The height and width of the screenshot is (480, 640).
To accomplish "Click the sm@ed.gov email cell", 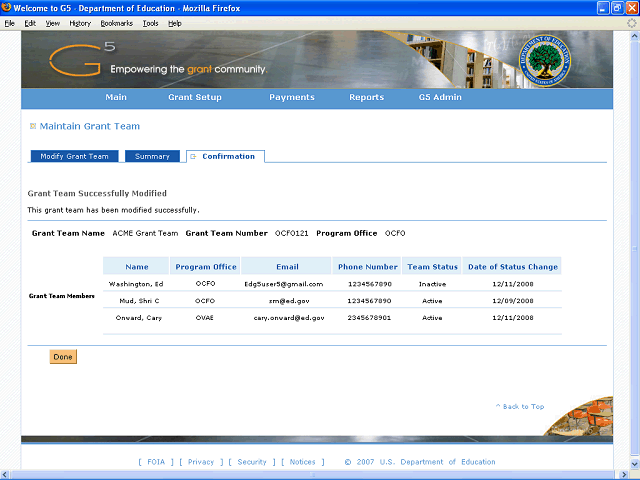I will pyautogui.click(x=289, y=301).
